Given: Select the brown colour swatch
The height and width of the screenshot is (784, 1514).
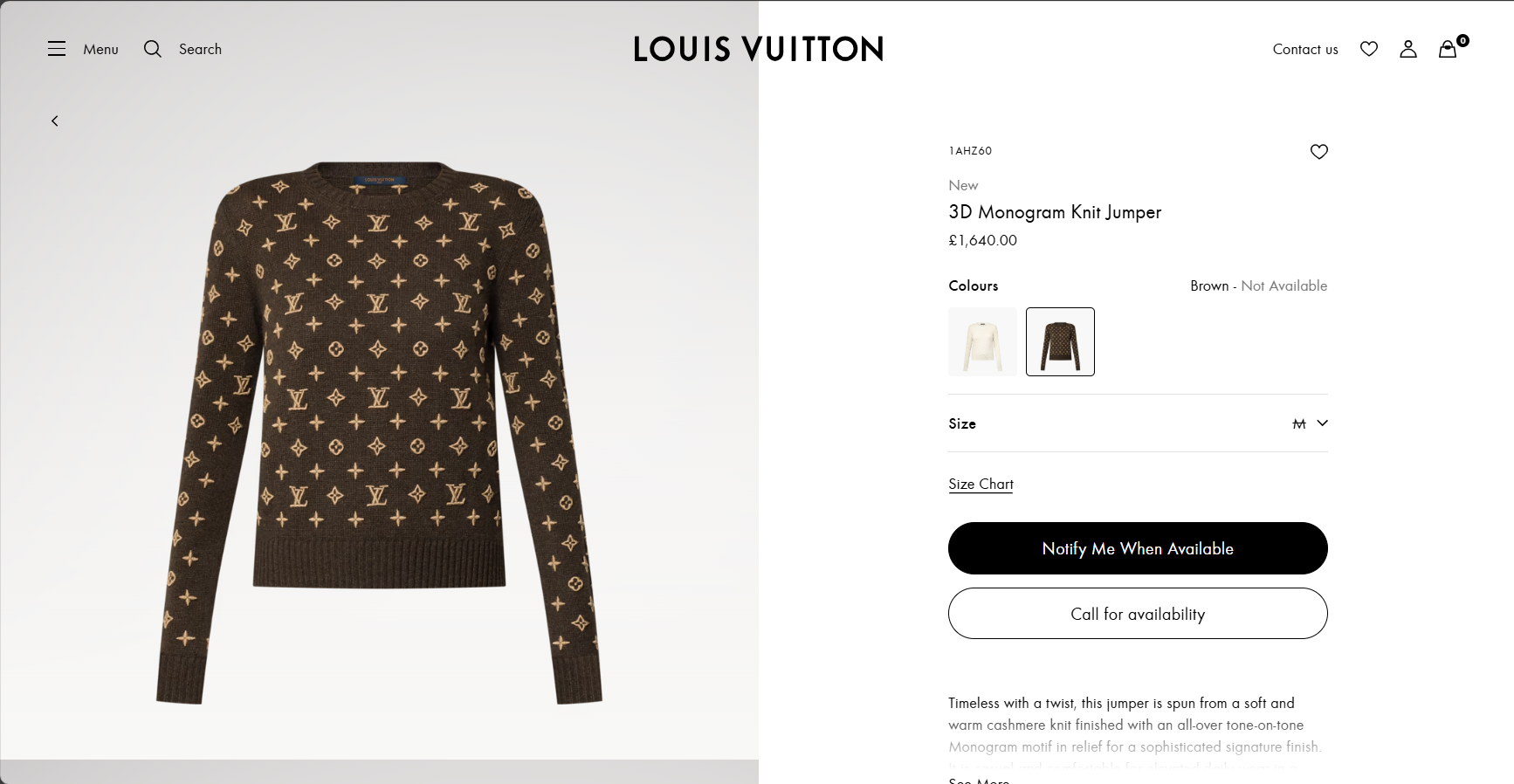Looking at the screenshot, I should [1060, 341].
